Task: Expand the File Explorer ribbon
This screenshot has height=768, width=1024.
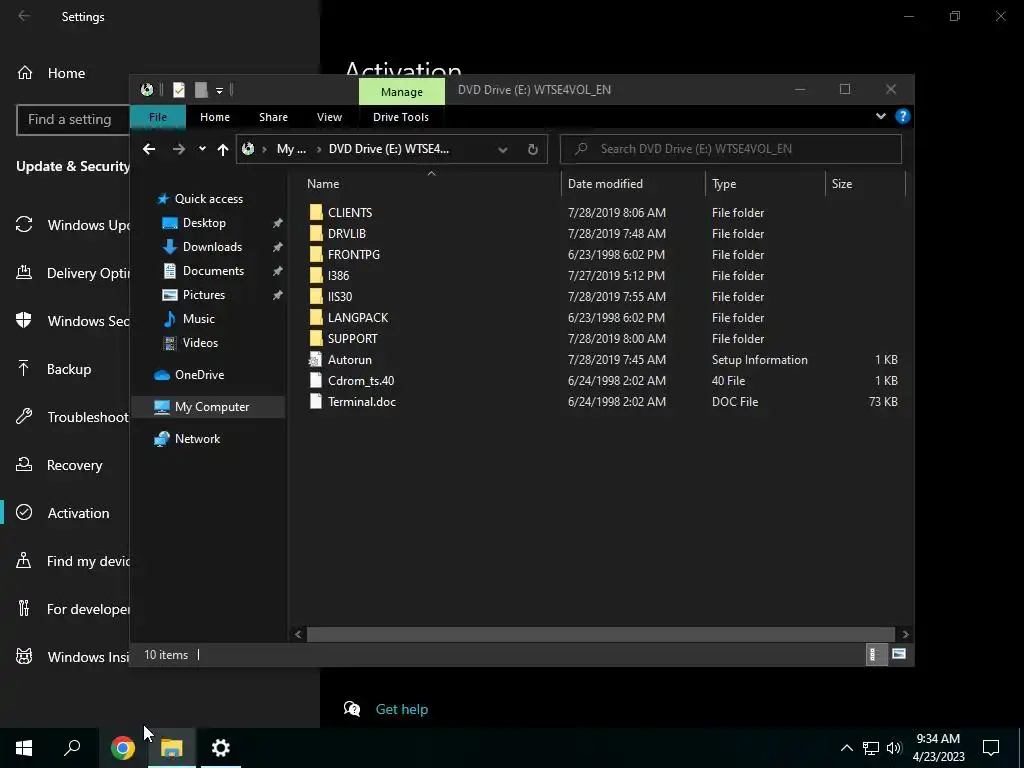Action: [x=880, y=116]
